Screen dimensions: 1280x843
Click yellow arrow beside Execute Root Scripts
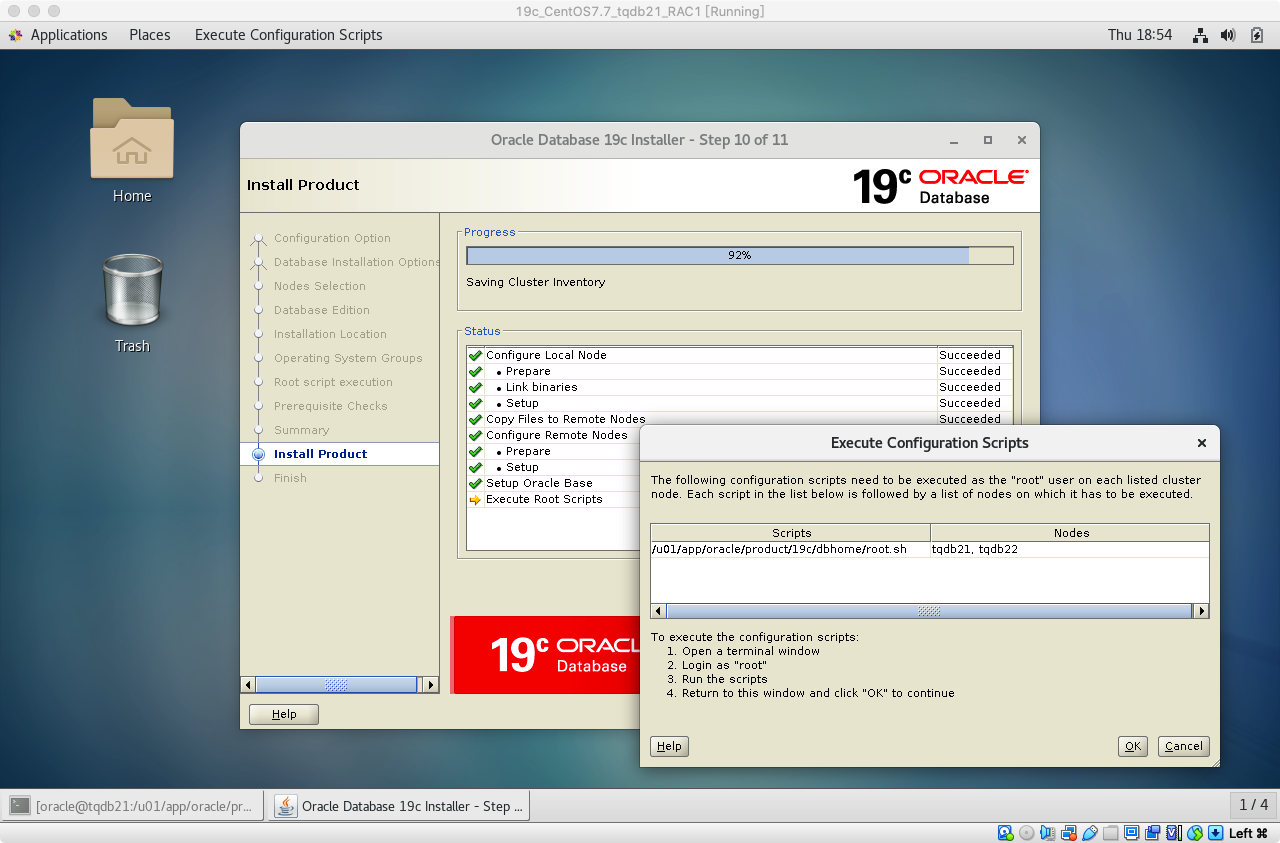pyautogui.click(x=475, y=499)
